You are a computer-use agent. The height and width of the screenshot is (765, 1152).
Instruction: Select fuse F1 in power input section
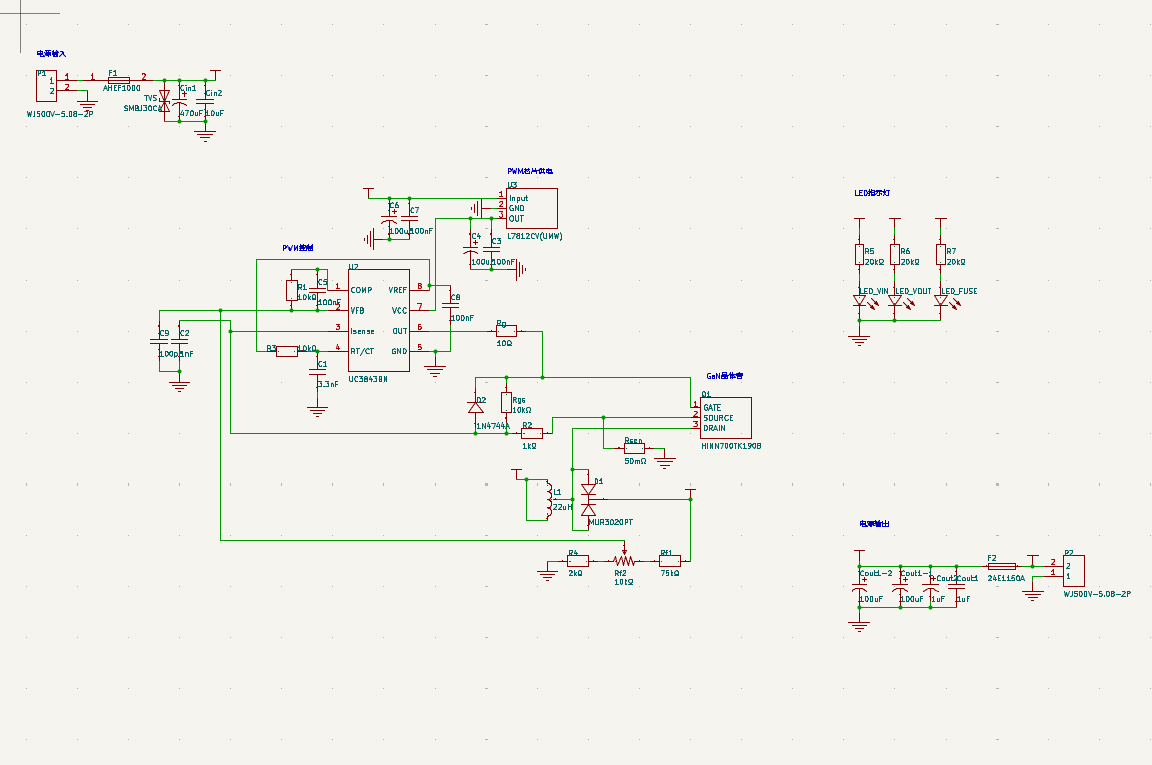tap(119, 80)
